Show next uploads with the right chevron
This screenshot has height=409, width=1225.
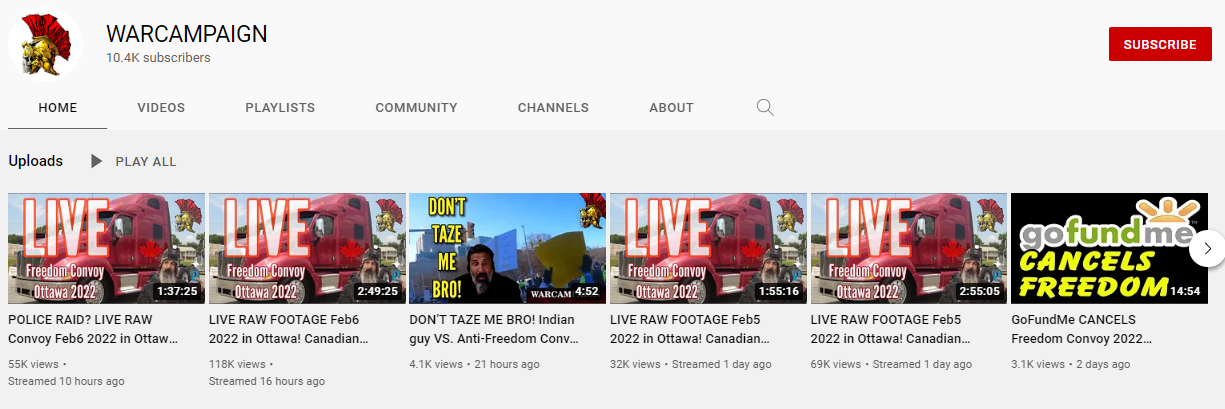(1208, 248)
